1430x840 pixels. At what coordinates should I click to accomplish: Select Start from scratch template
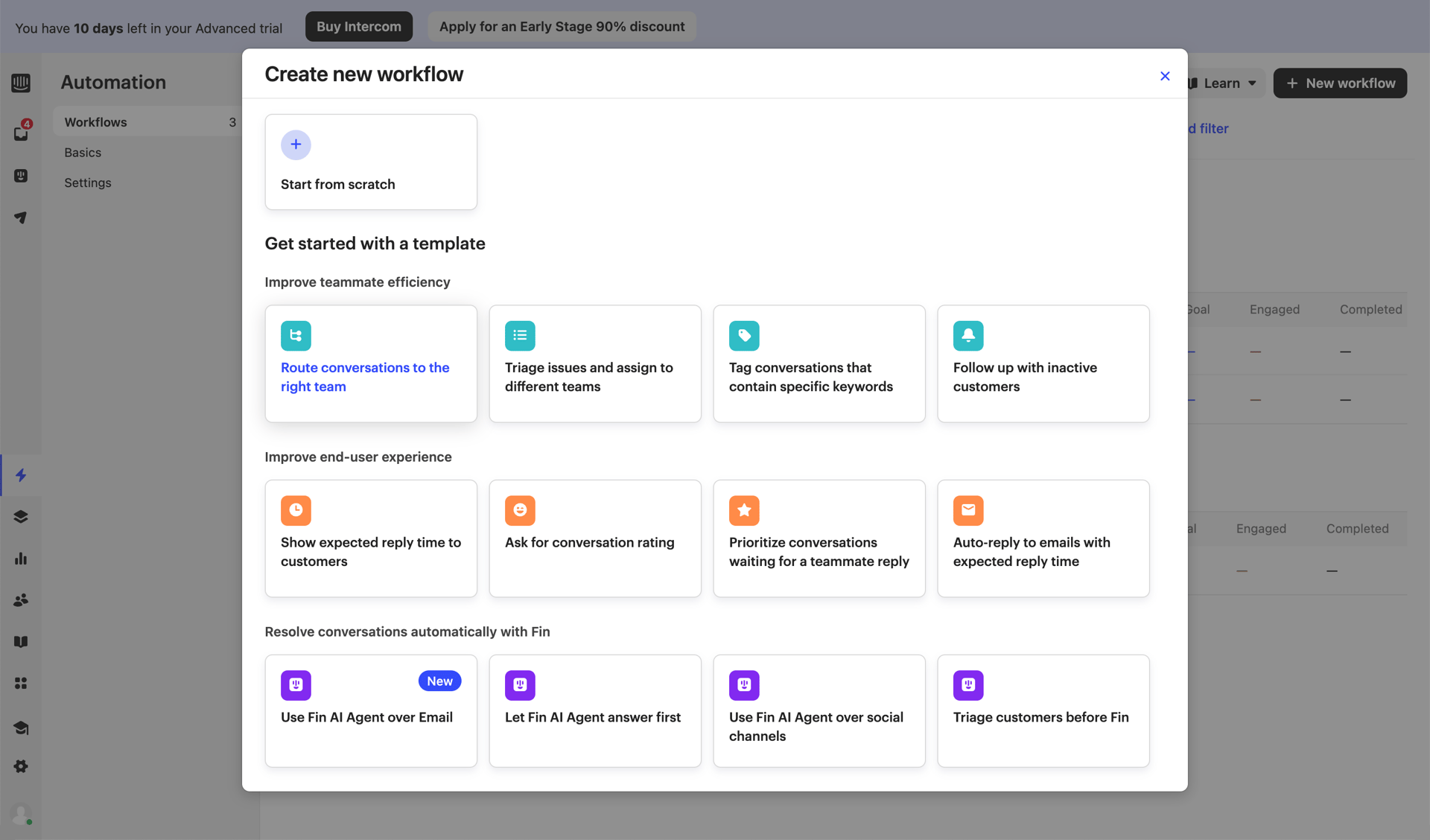[x=370, y=162]
